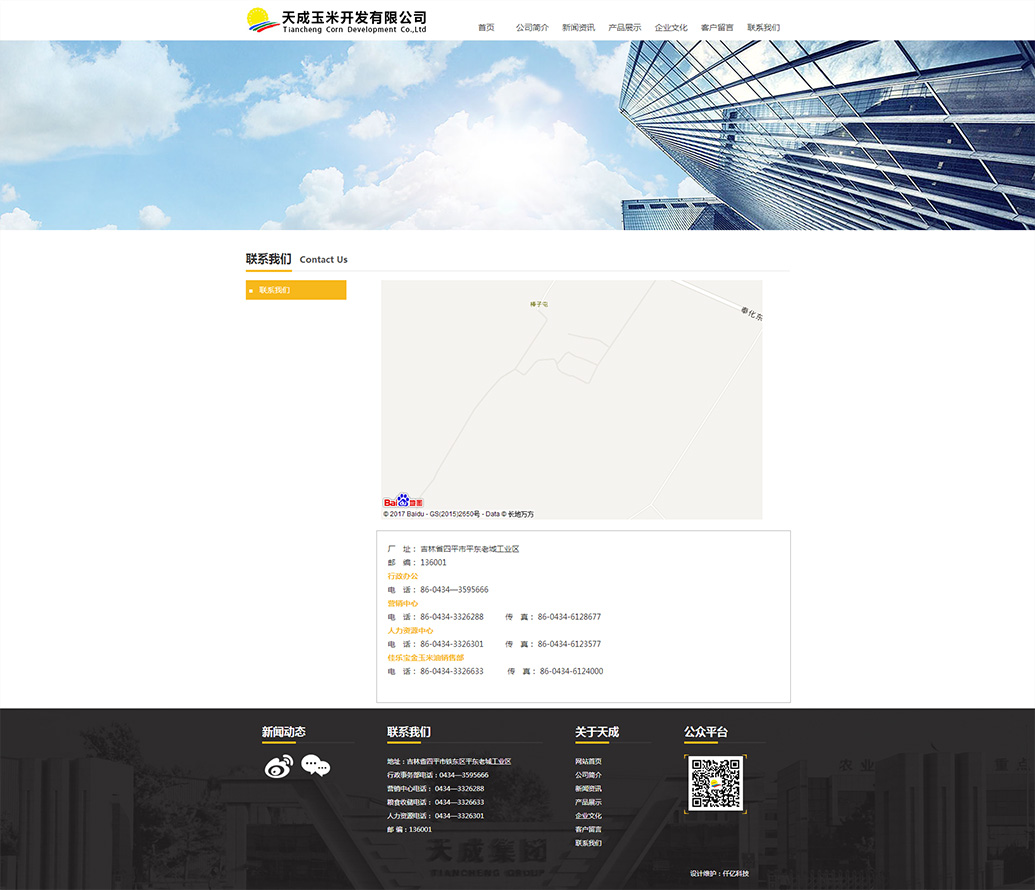Navigate to 企业文化 in top menu
Viewport: 1035px width, 890px height.
pyautogui.click(x=671, y=28)
